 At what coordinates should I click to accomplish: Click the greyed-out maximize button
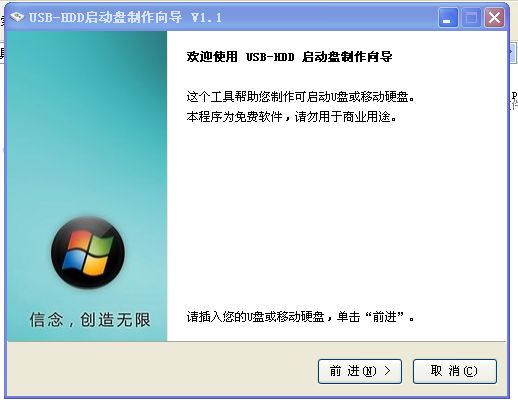pyautogui.click(x=471, y=17)
